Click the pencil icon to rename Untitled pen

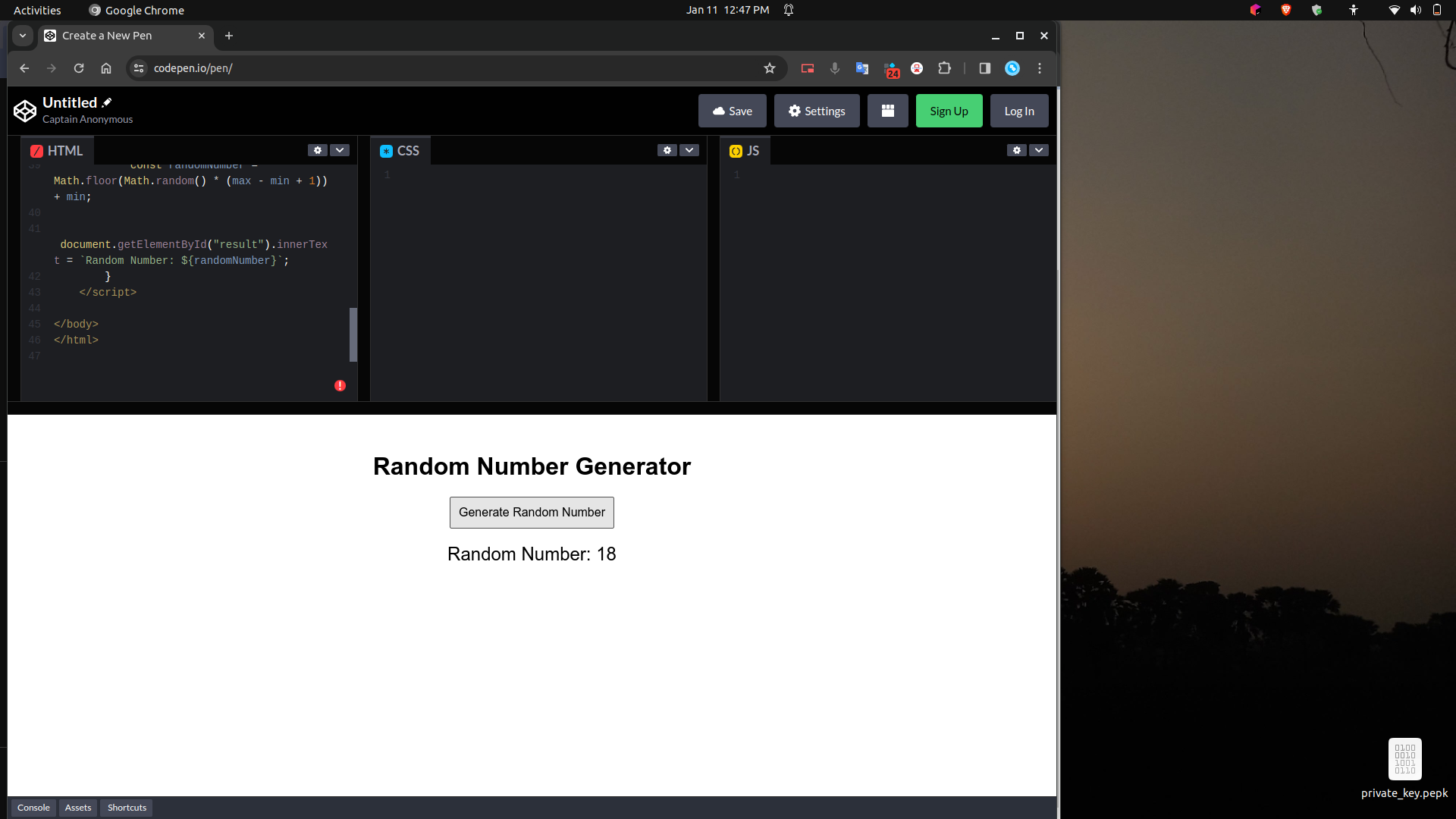107,102
